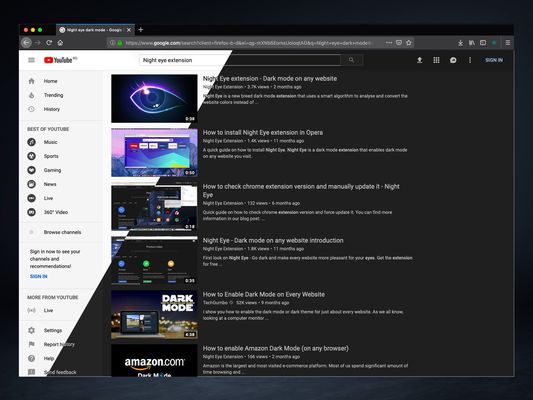
Task: Open the three-dot settings menu in YouTube header
Action: [x=470, y=60]
